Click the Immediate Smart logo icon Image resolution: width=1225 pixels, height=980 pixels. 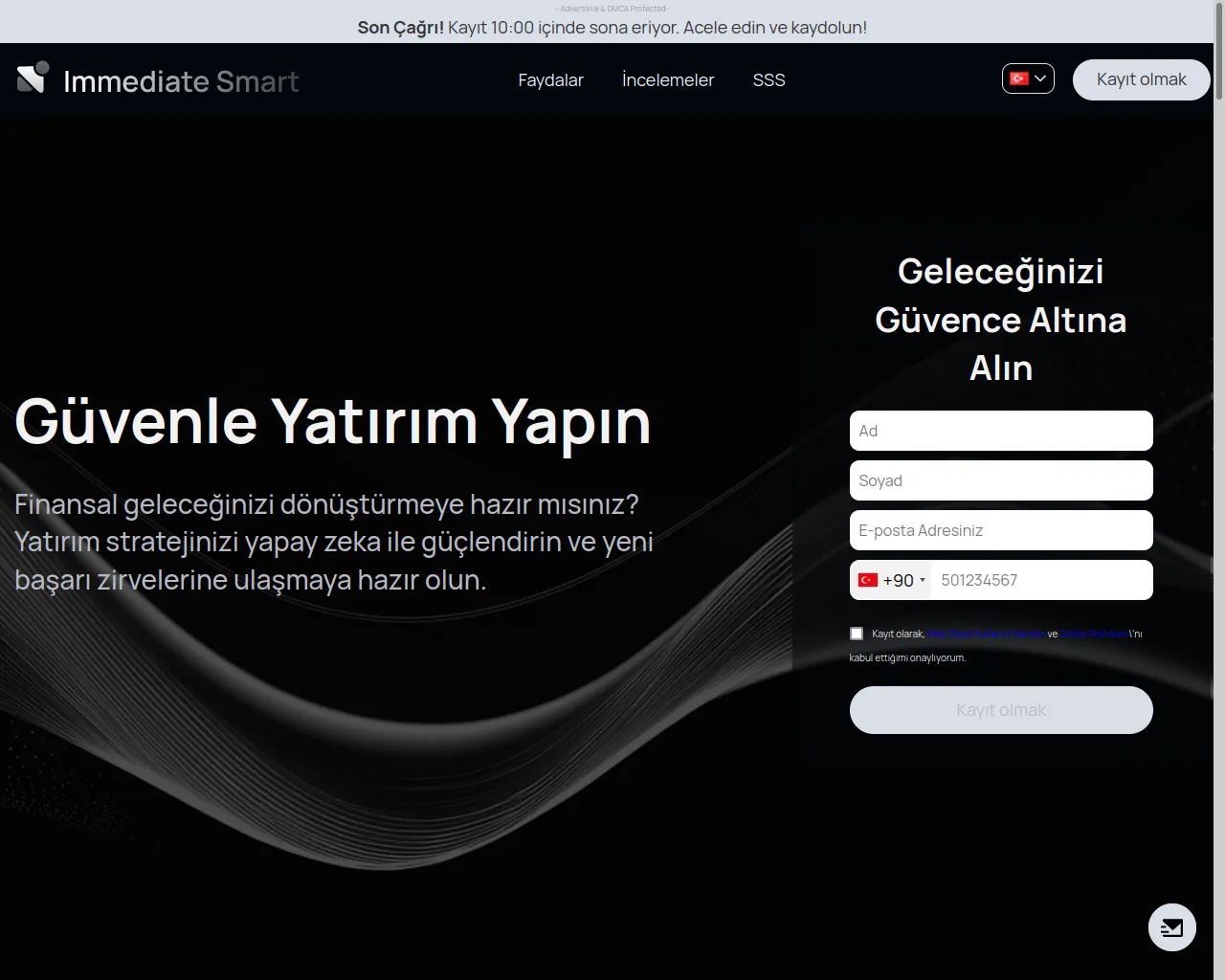[33, 78]
